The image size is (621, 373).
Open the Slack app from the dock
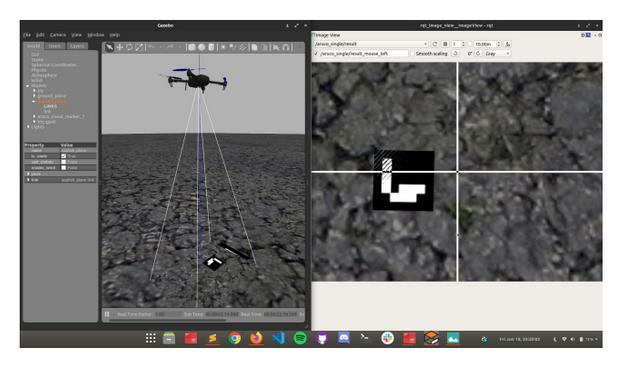coord(387,338)
